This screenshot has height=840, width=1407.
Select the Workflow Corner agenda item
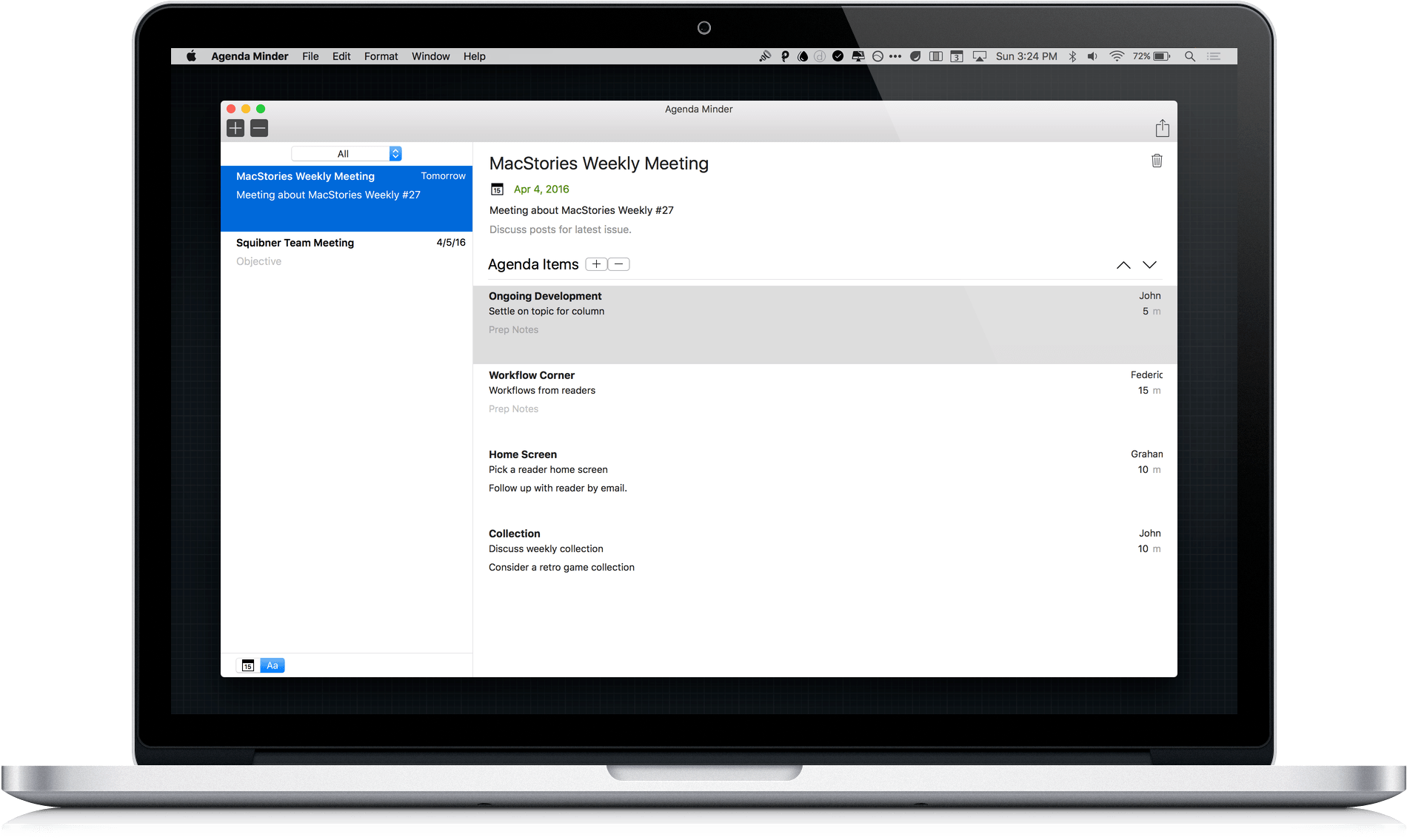tap(532, 375)
